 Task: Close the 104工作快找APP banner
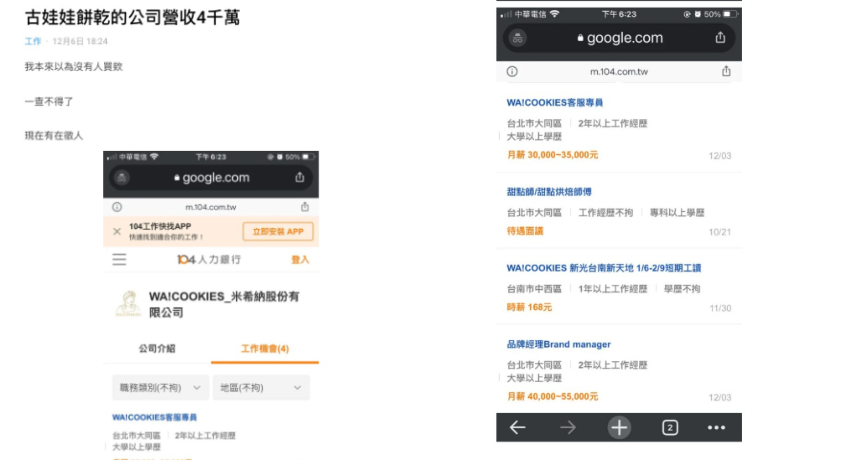click(x=117, y=232)
